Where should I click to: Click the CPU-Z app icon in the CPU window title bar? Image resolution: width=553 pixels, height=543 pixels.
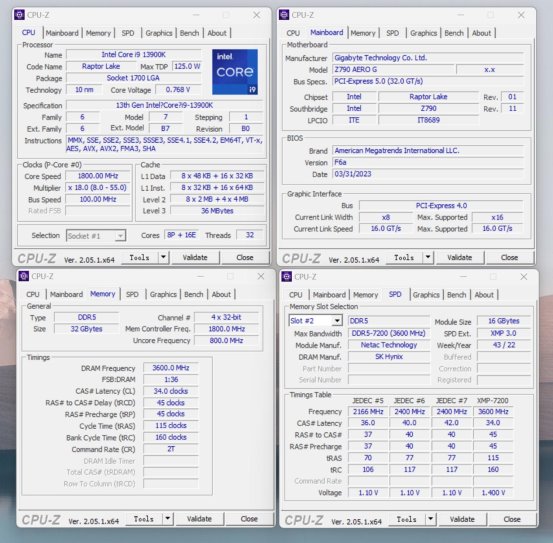point(19,15)
